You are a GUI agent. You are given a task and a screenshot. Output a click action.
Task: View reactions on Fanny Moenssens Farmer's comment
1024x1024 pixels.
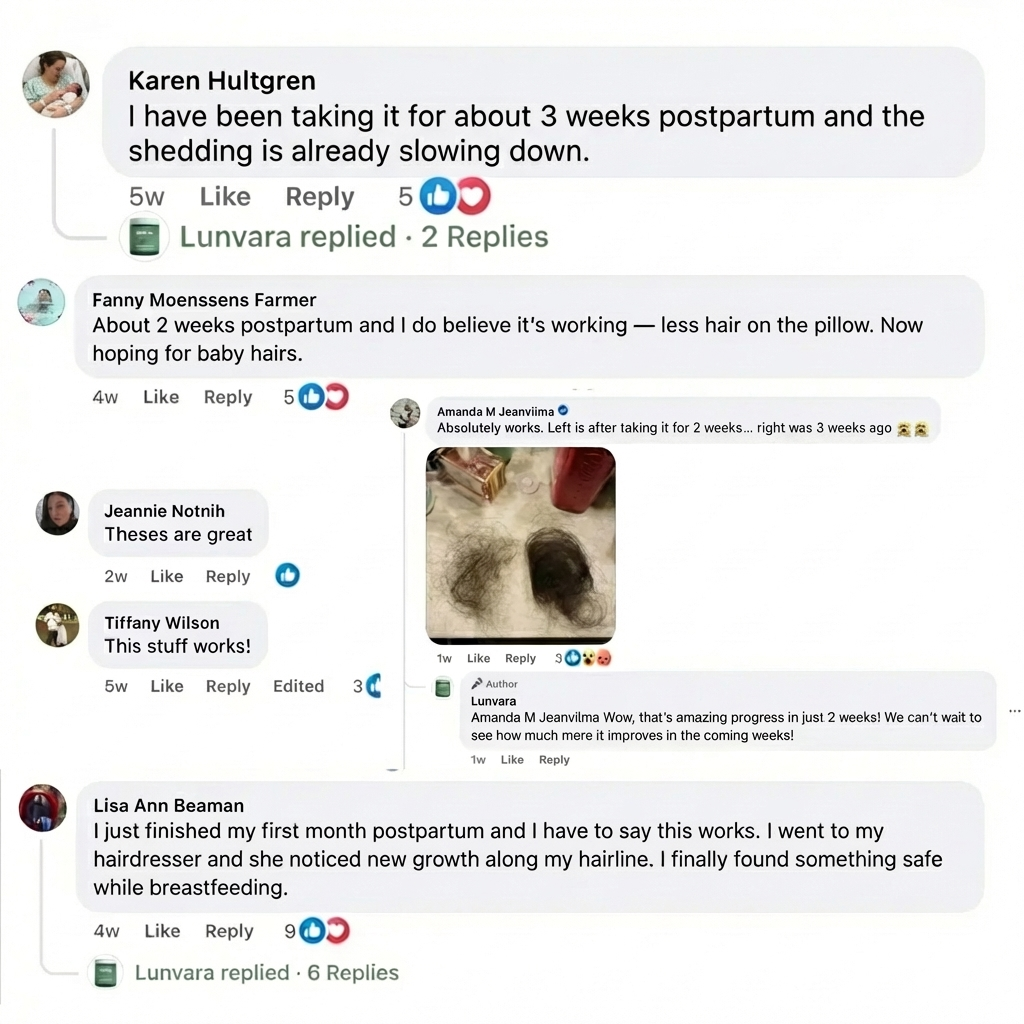(323, 396)
